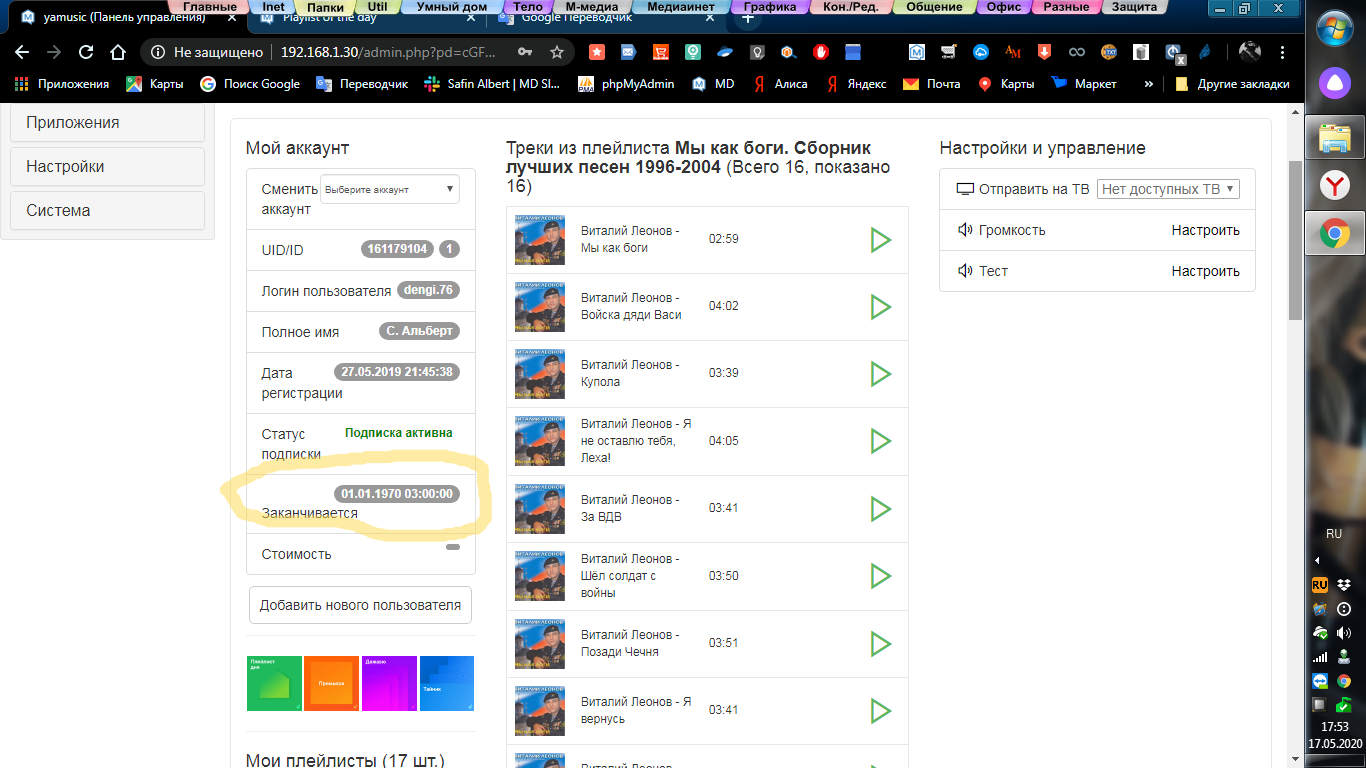The height and width of the screenshot is (768, 1366).
Task: Open a new browser tab
Action: [748, 18]
